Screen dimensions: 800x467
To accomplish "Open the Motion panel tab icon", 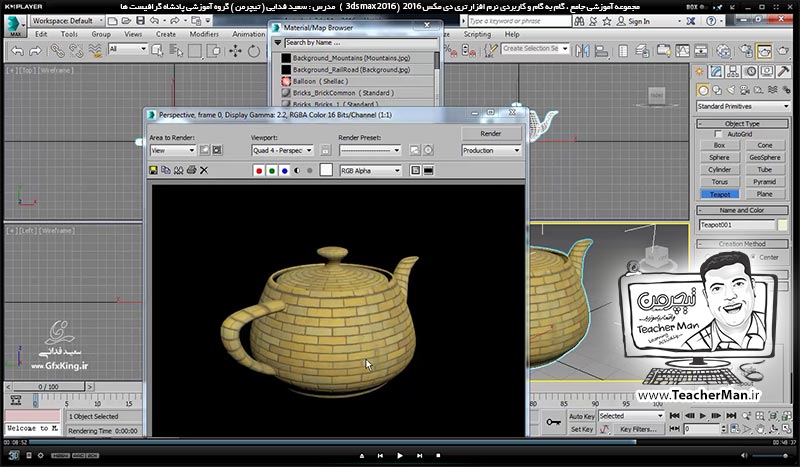I will 750,72.
